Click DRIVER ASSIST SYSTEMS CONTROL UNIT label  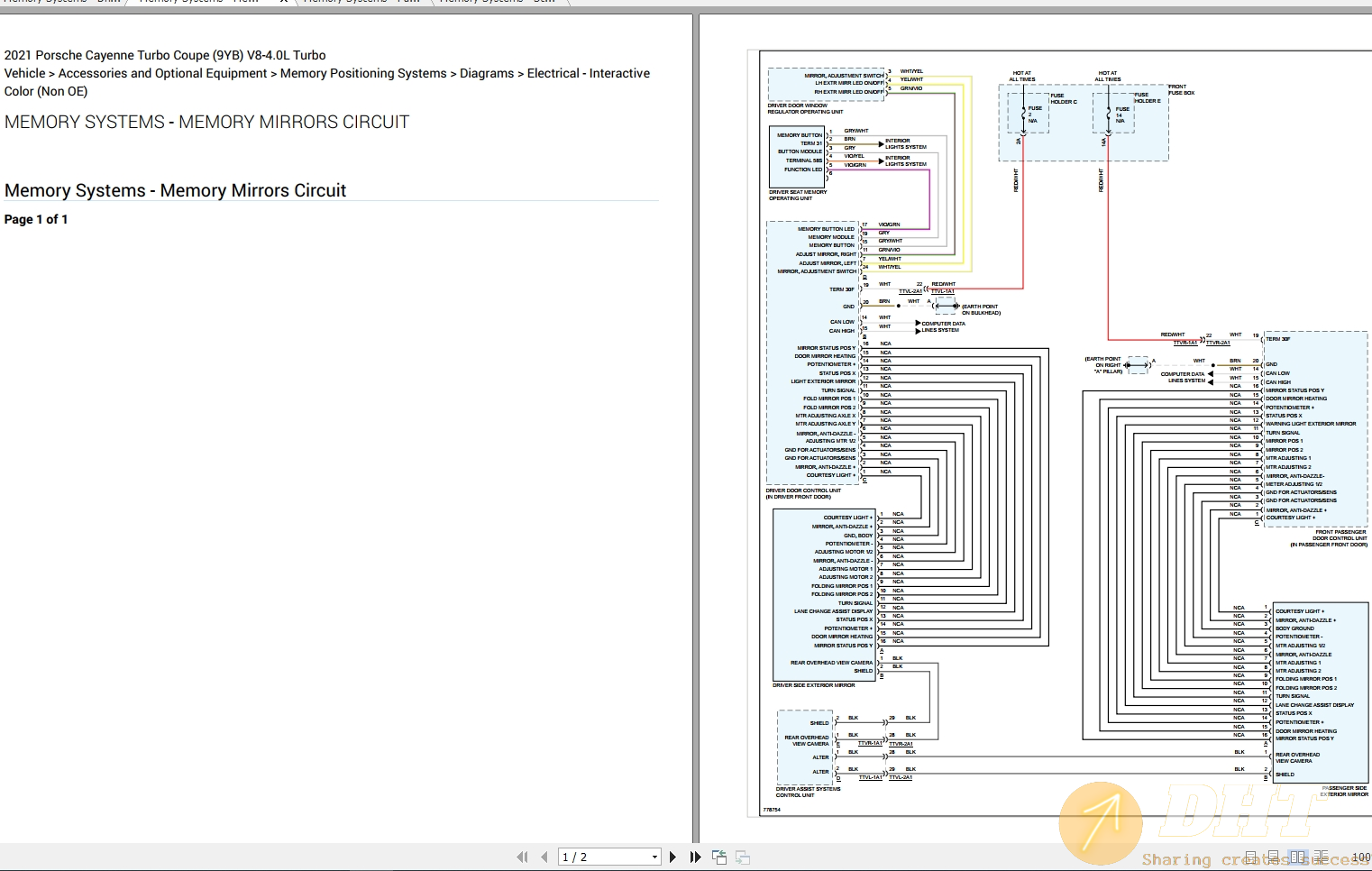[x=808, y=792]
